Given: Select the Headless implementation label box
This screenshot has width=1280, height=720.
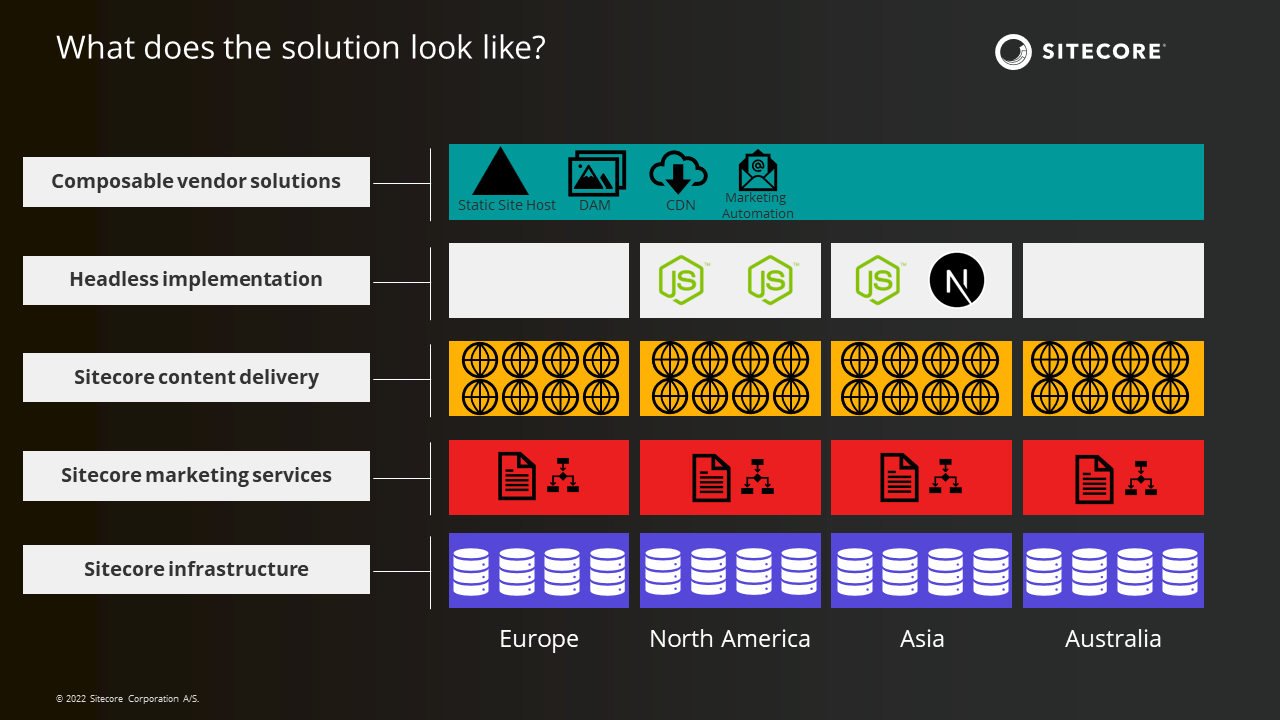Looking at the screenshot, I should pos(196,280).
